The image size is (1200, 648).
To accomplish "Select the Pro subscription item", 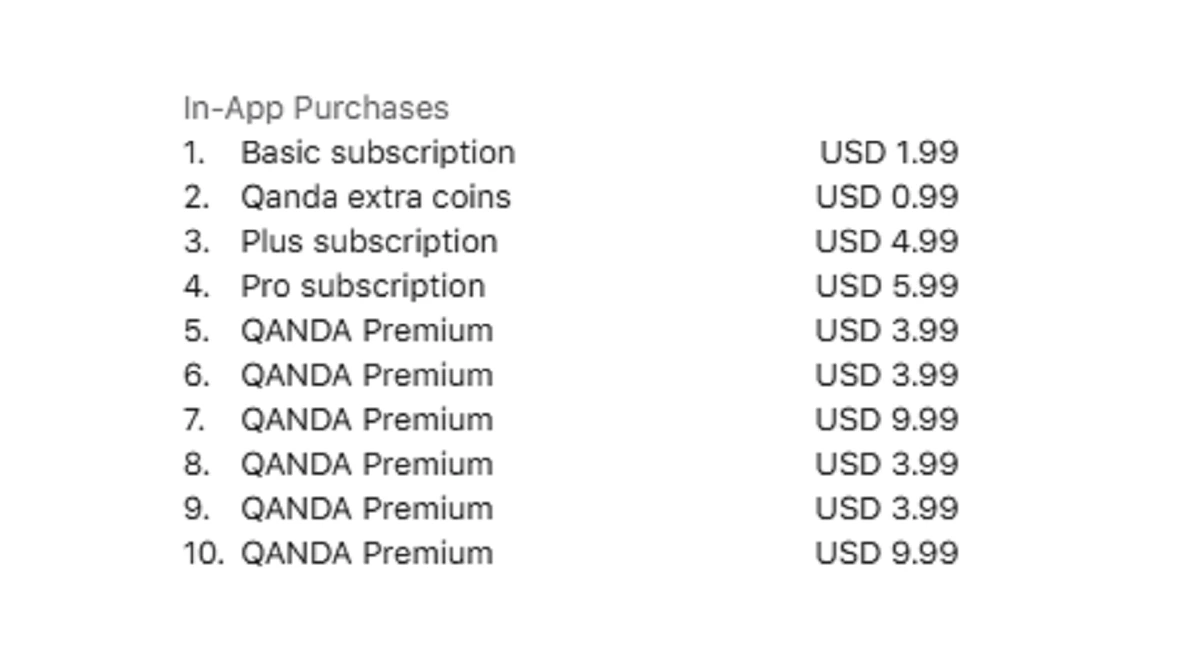I will 362,286.
